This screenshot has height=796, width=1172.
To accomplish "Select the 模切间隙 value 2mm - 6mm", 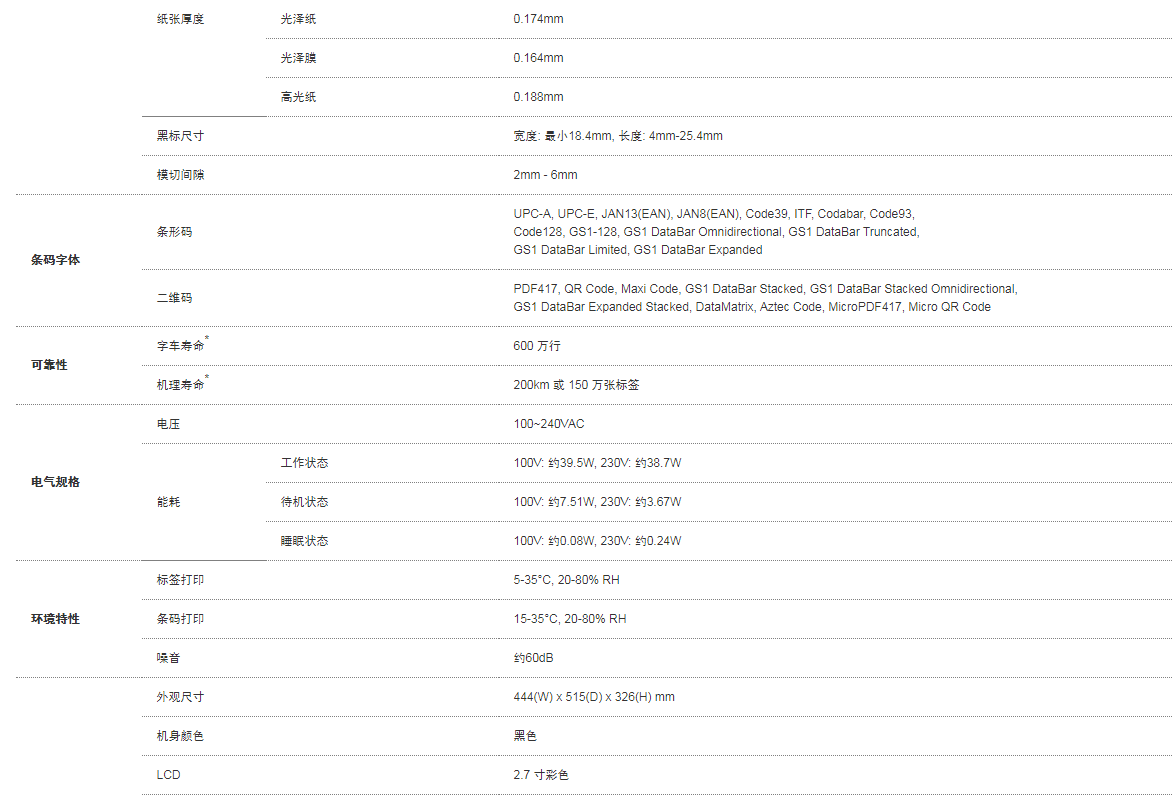I will tap(545, 175).
